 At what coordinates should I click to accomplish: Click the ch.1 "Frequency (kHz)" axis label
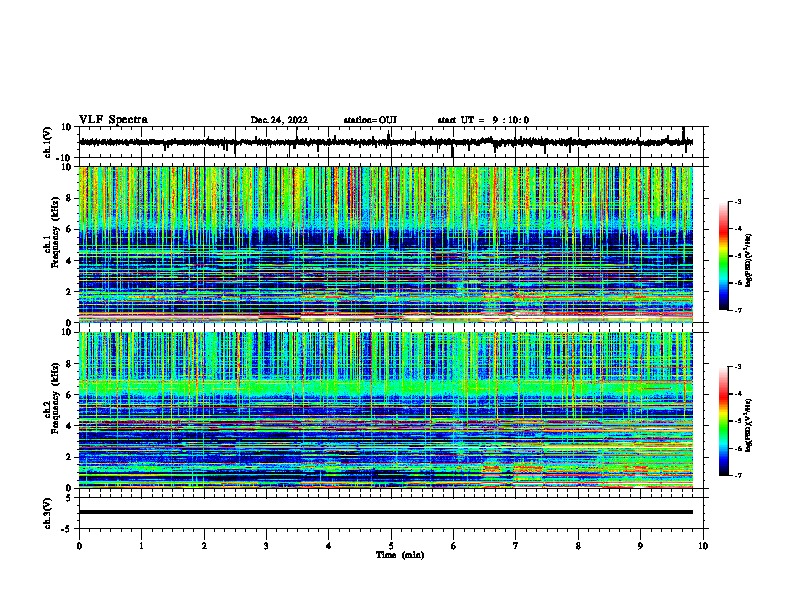(55, 233)
